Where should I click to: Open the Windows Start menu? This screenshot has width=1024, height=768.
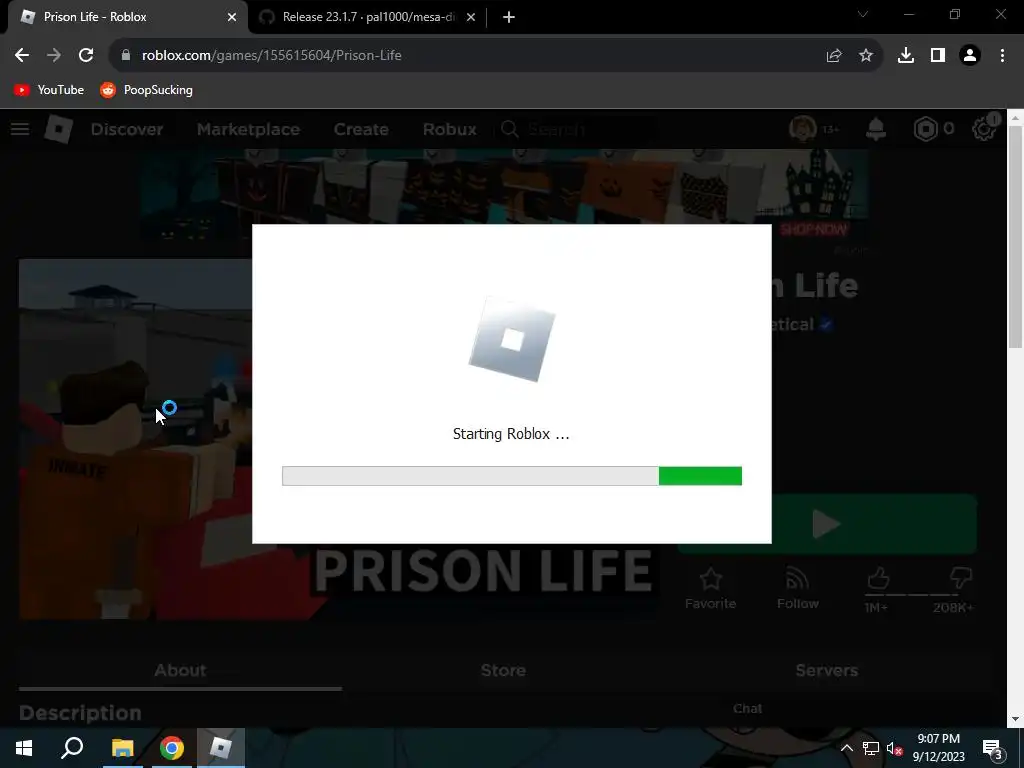[24, 748]
